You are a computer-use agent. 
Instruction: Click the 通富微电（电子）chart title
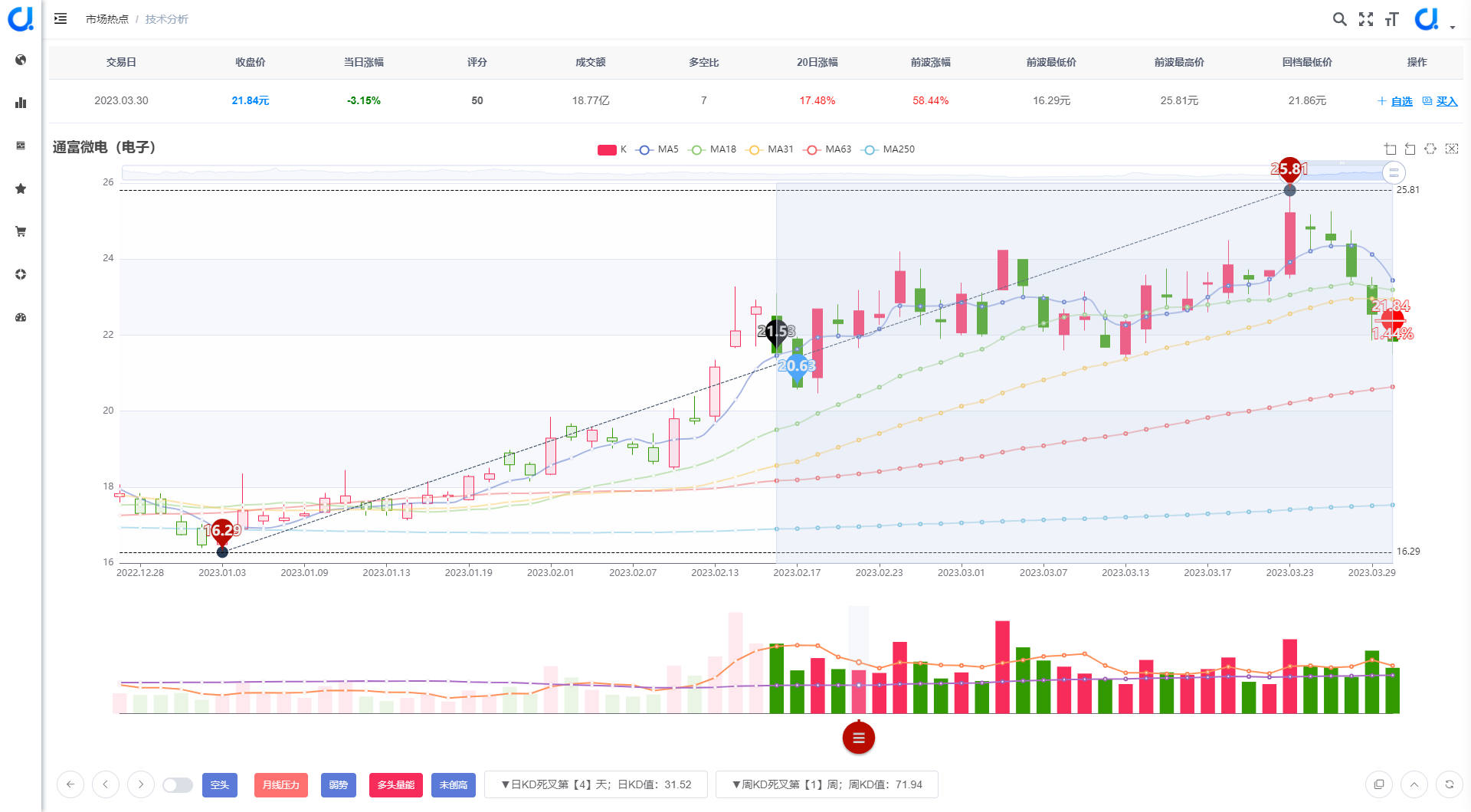tap(104, 147)
